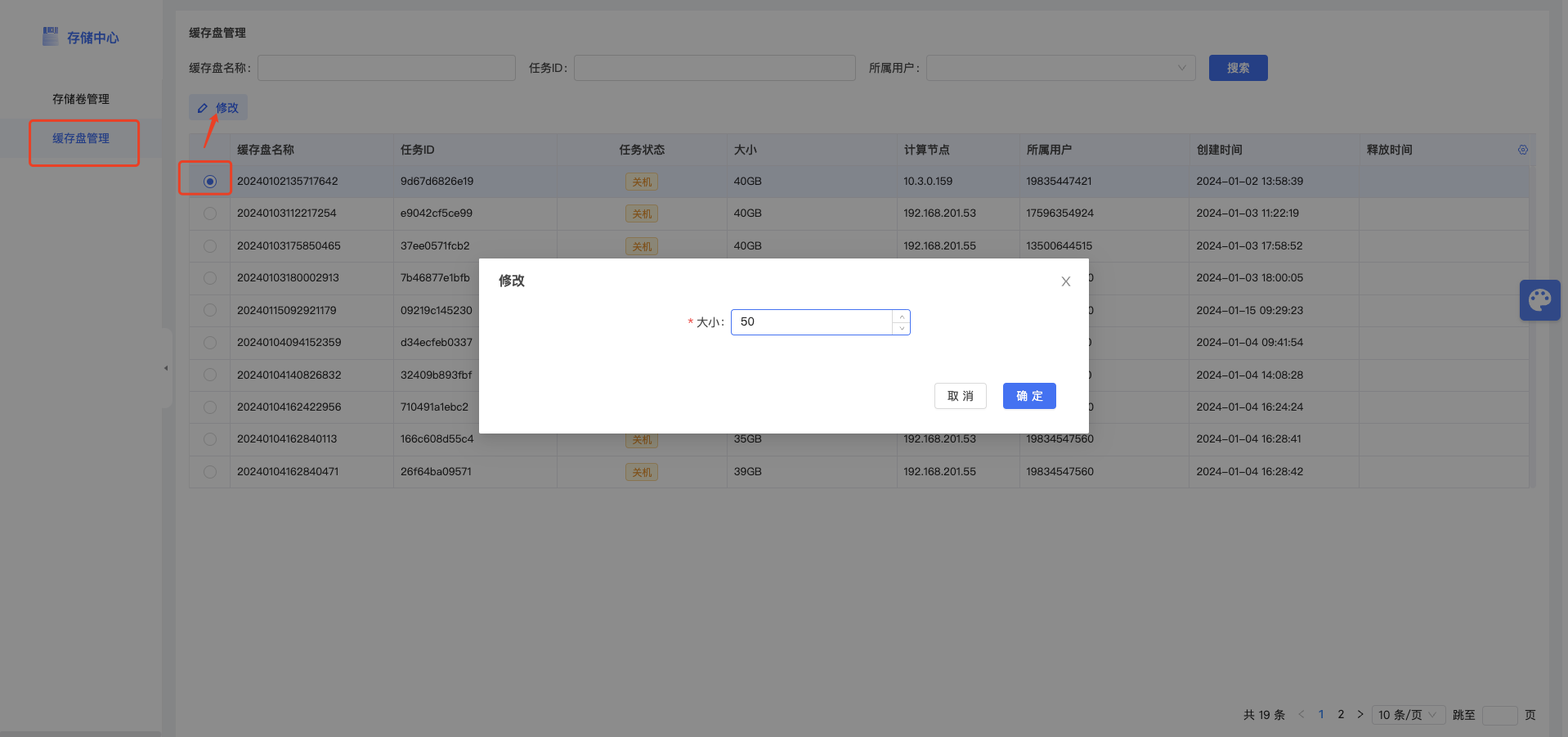Click the 大小 input field with 50
The image size is (1568, 737).
click(x=812, y=322)
